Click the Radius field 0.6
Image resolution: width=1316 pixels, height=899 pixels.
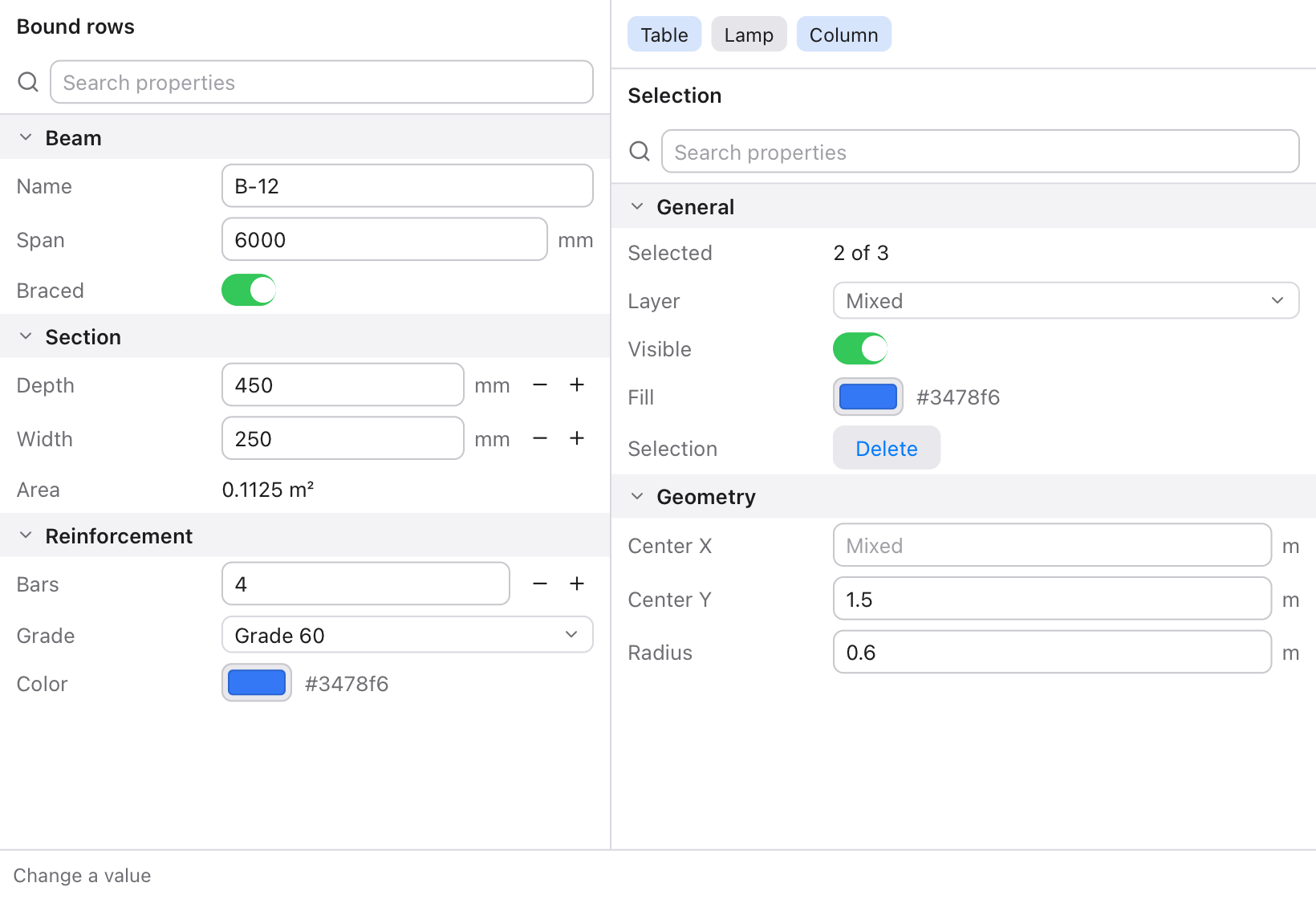(1053, 652)
